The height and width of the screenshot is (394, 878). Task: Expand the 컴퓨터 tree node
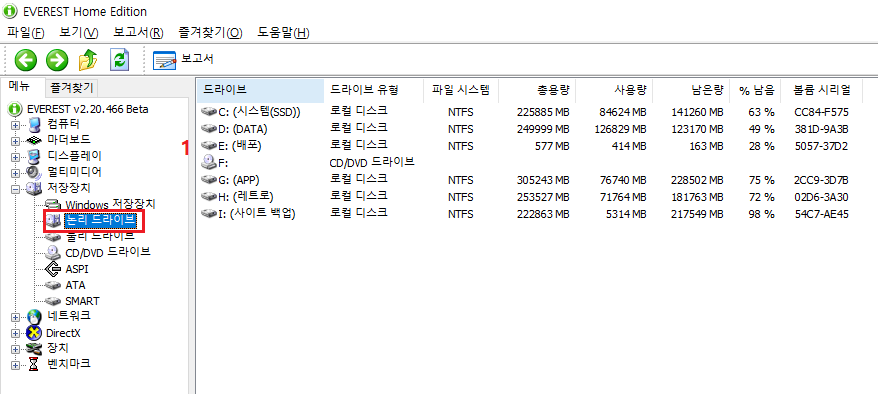click(x=15, y=125)
